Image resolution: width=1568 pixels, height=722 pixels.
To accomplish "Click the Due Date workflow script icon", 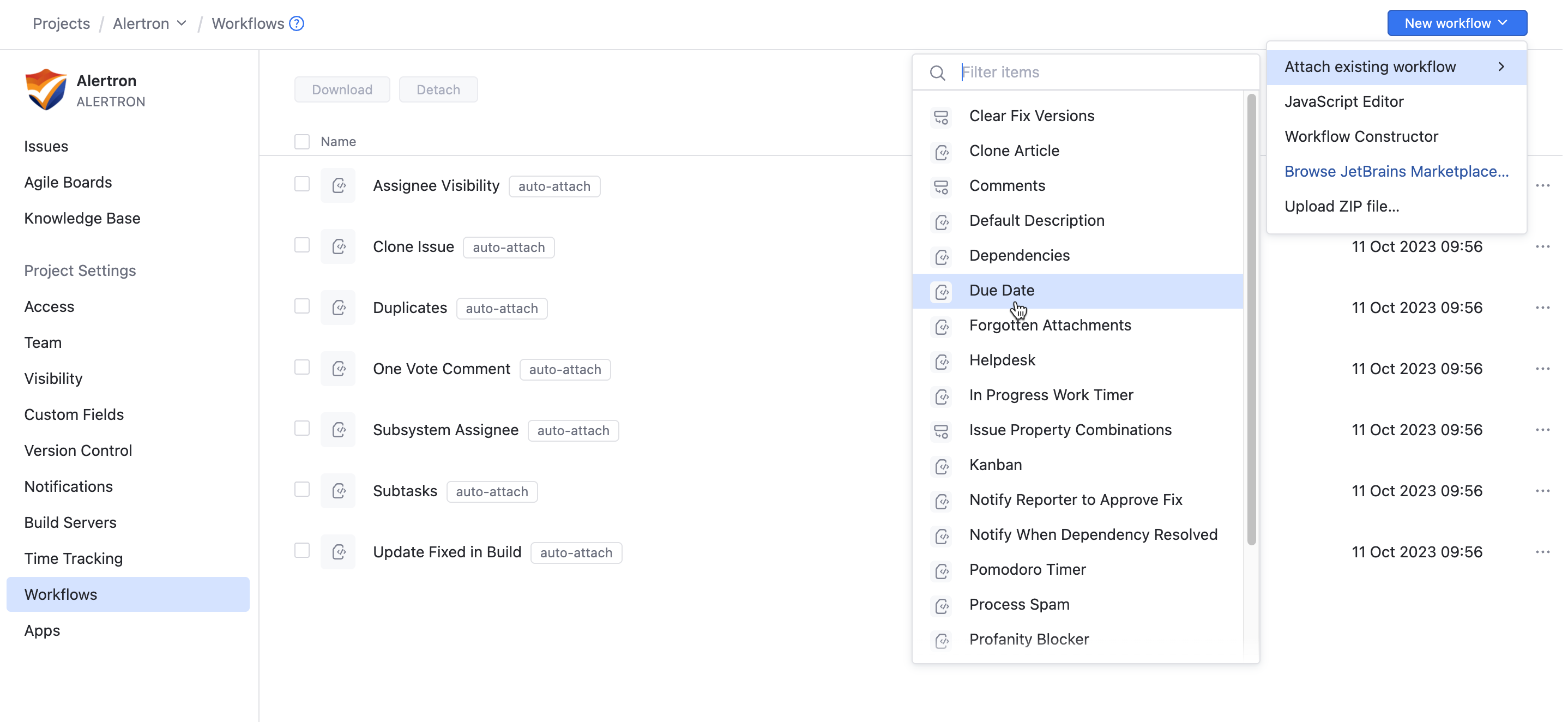I will [x=941, y=292].
